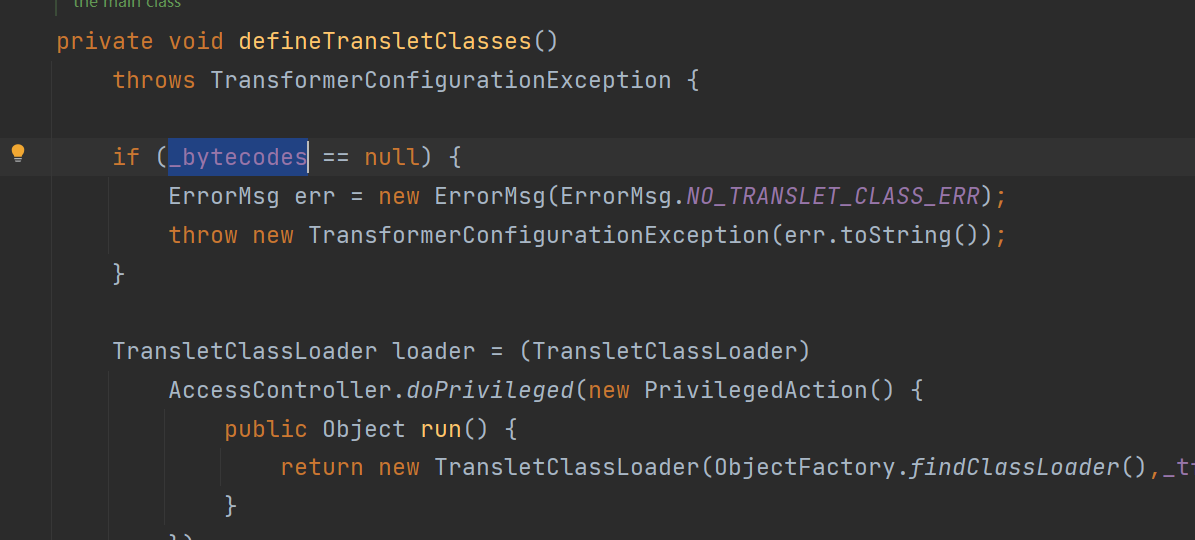This screenshot has width=1195, height=540.
Task: Click the ErrorMsg type before err
Action: point(225,197)
